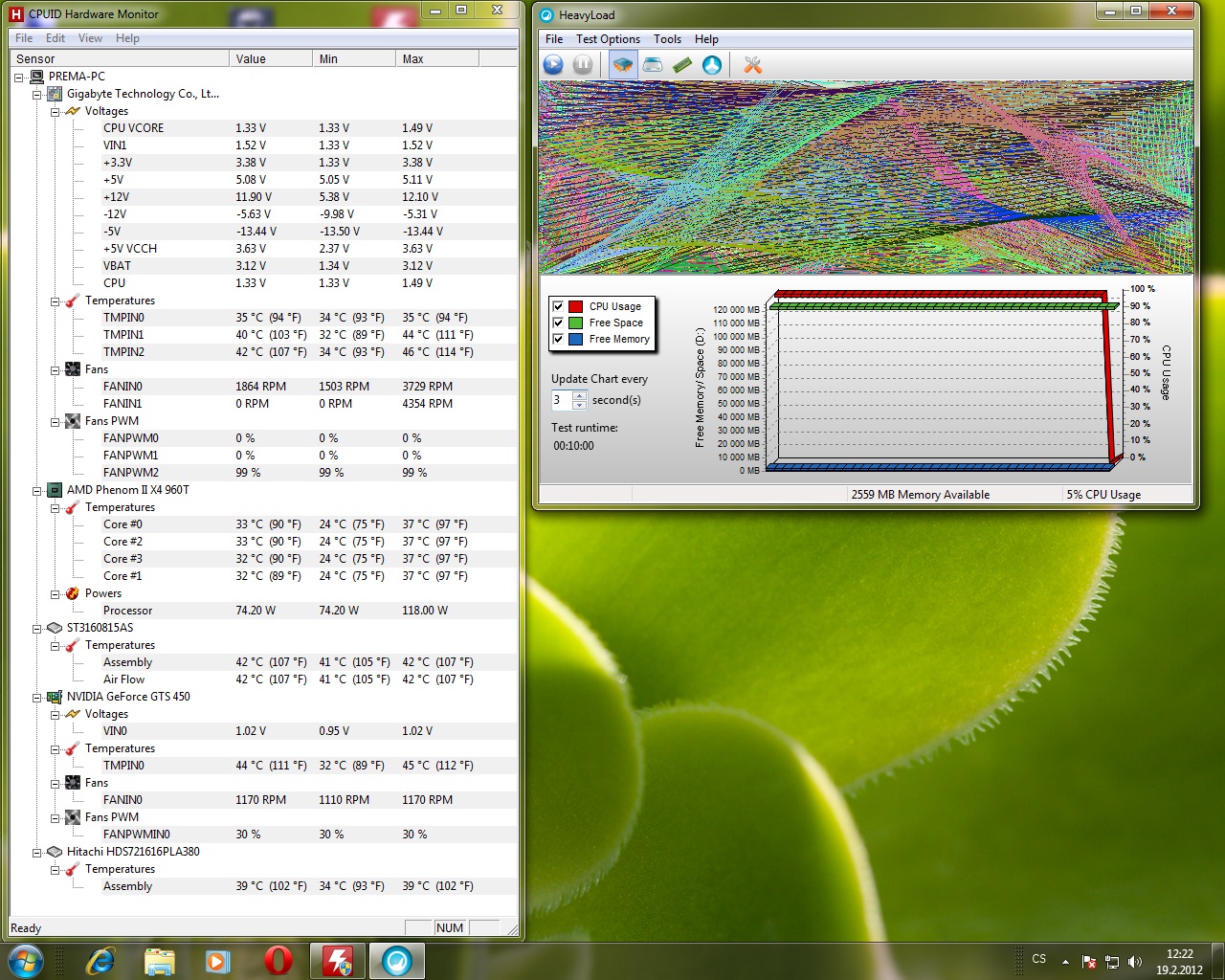Switch to CPUID HWMonitor taskbar button

point(337,960)
